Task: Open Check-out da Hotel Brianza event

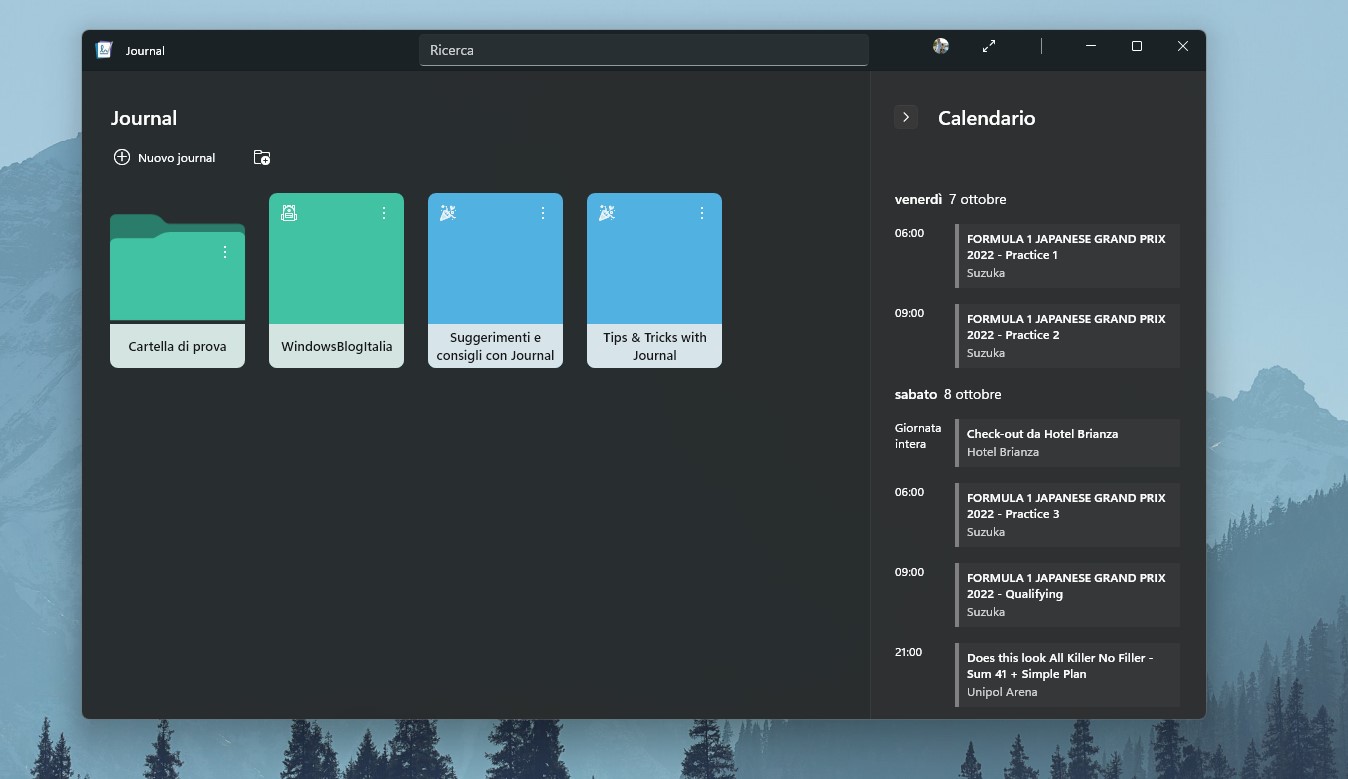Action: tap(1068, 443)
